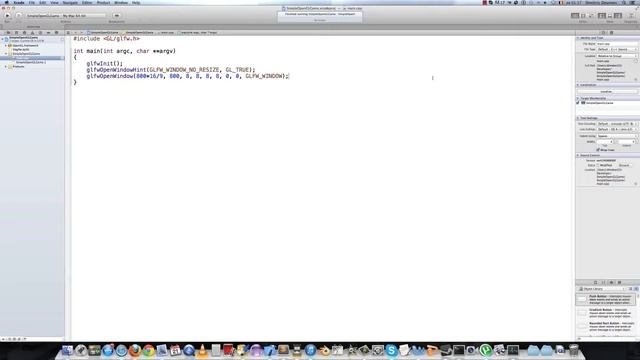Select libglfw.dylib in project navigator
This screenshot has width=640, height=360.
[21, 50]
